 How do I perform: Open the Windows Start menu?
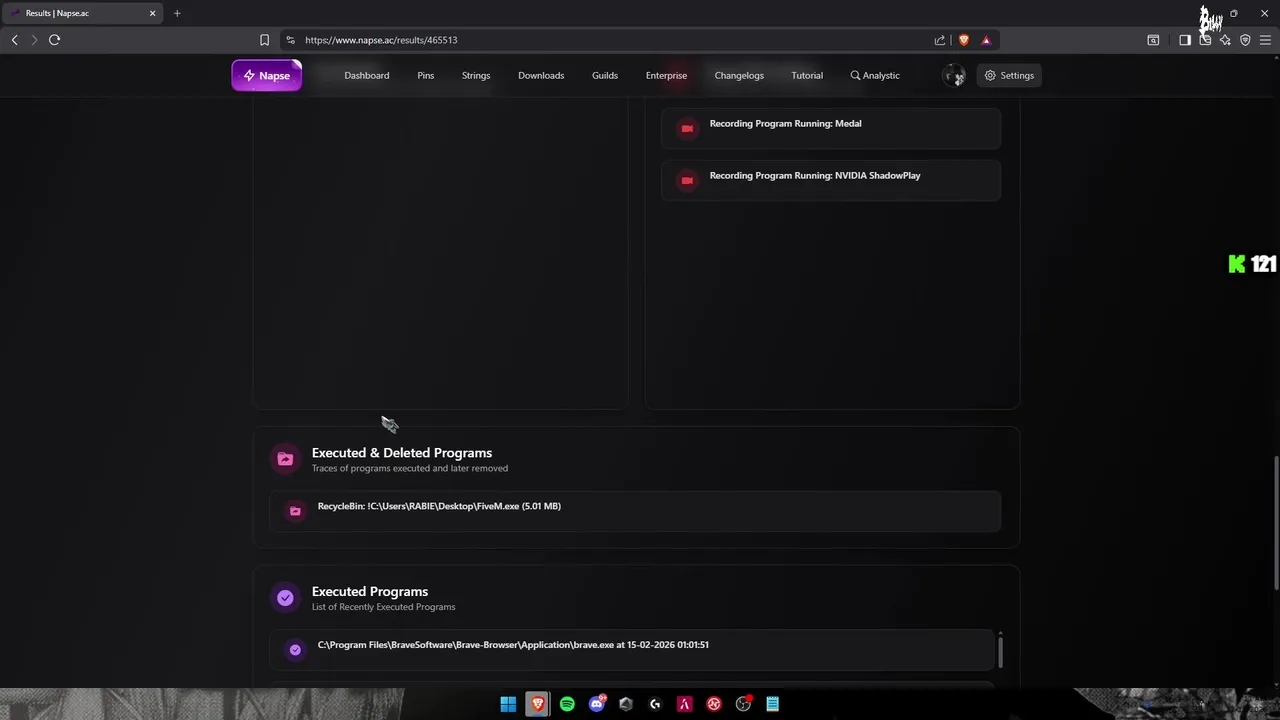tap(508, 704)
